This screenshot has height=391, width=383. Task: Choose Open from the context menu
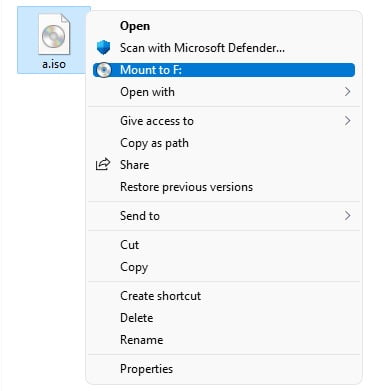tap(224, 26)
